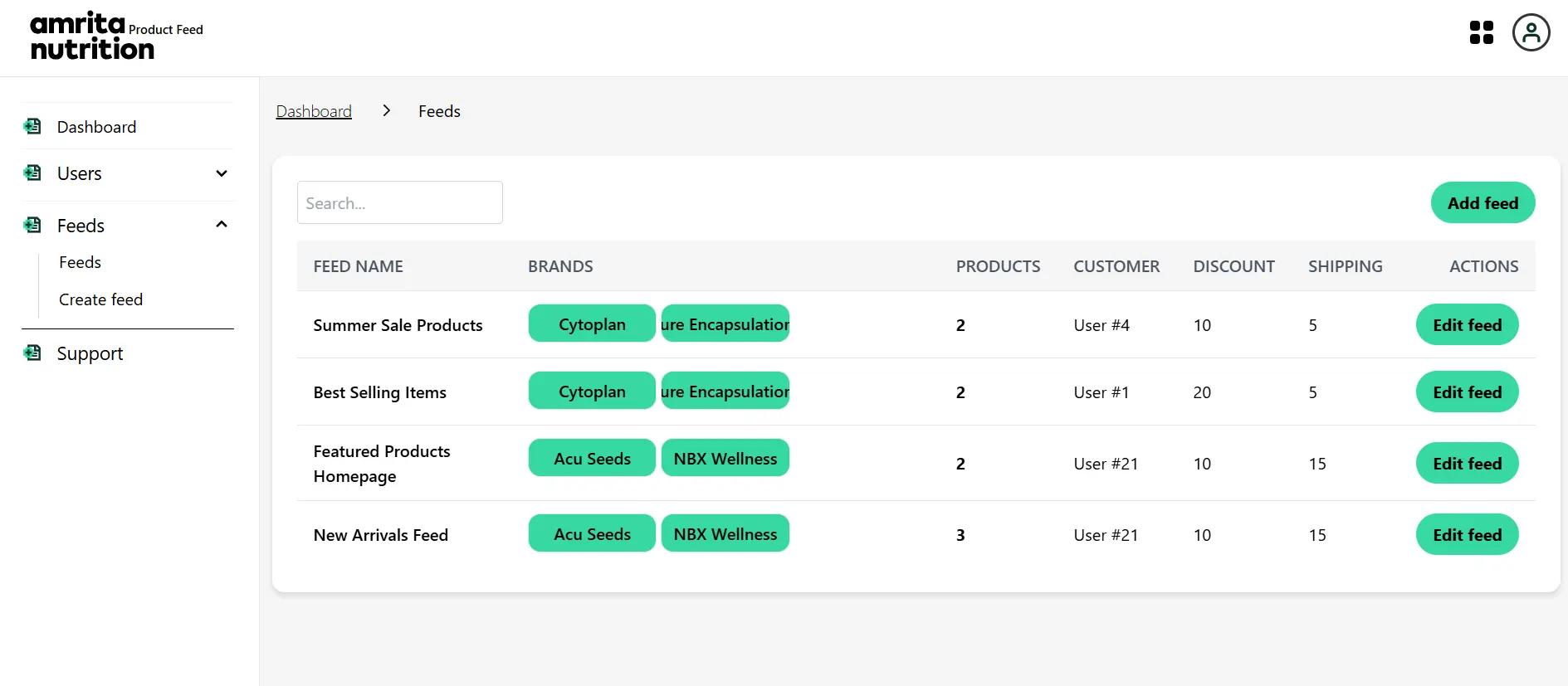Select the Featured Products Homepage feed name
This screenshot has height=686, width=1568.
pyautogui.click(x=382, y=464)
